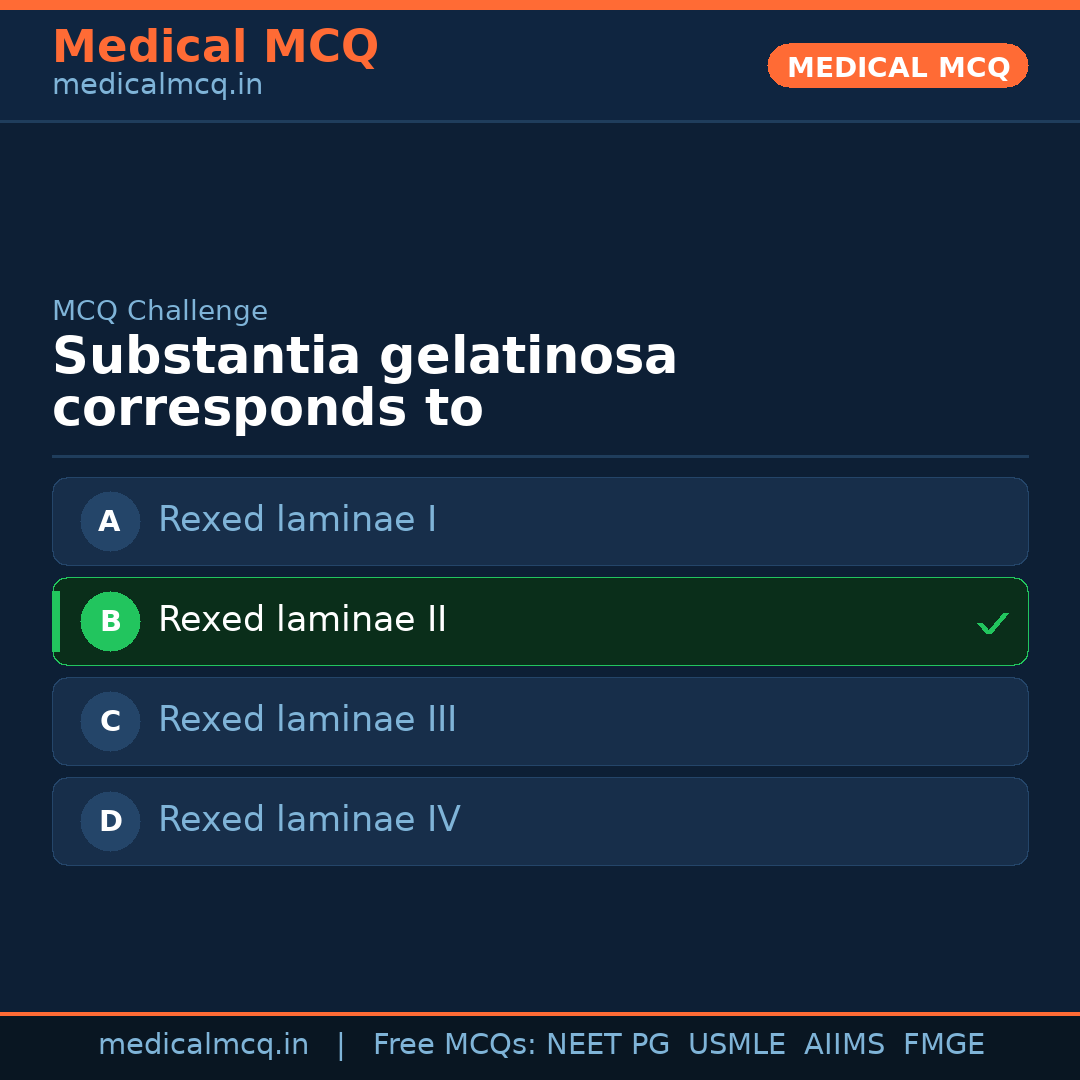The height and width of the screenshot is (1080, 1080).
Task: Click the FMGE label in the footer
Action: (x=943, y=1043)
